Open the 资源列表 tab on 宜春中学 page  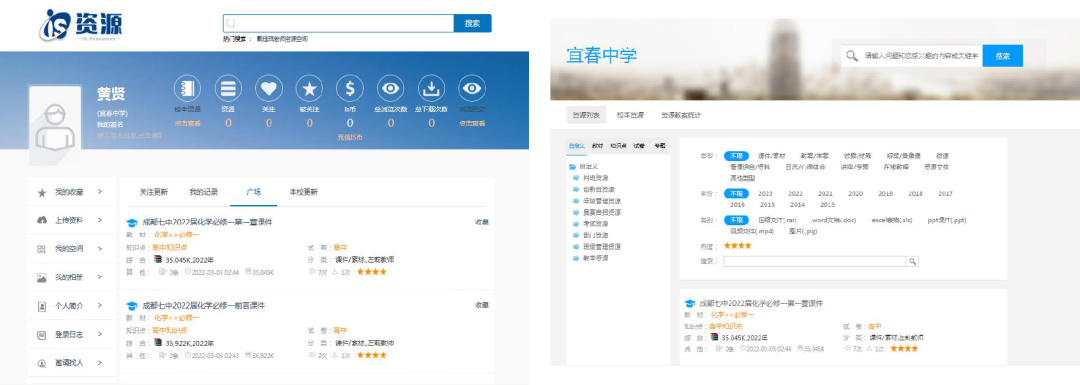point(586,115)
